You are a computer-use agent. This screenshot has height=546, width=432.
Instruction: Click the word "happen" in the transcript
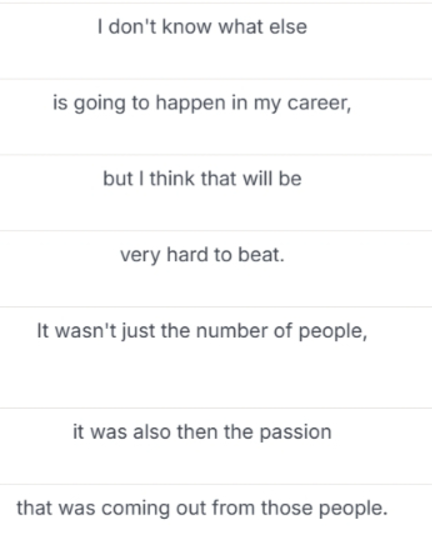[191, 104]
